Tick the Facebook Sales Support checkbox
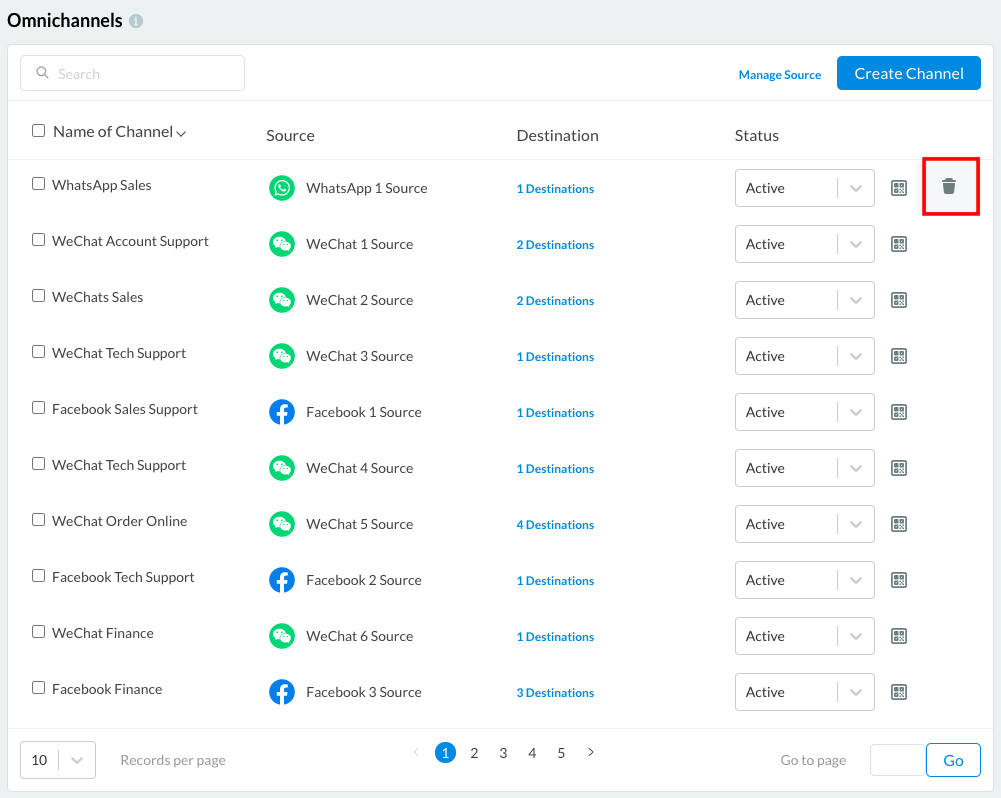1001x798 pixels. [x=38, y=408]
